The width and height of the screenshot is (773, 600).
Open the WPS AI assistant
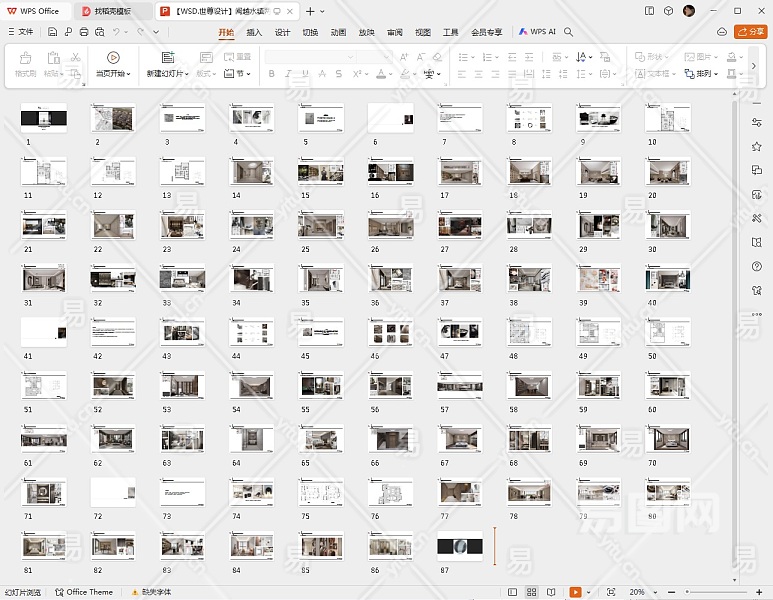(x=537, y=32)
